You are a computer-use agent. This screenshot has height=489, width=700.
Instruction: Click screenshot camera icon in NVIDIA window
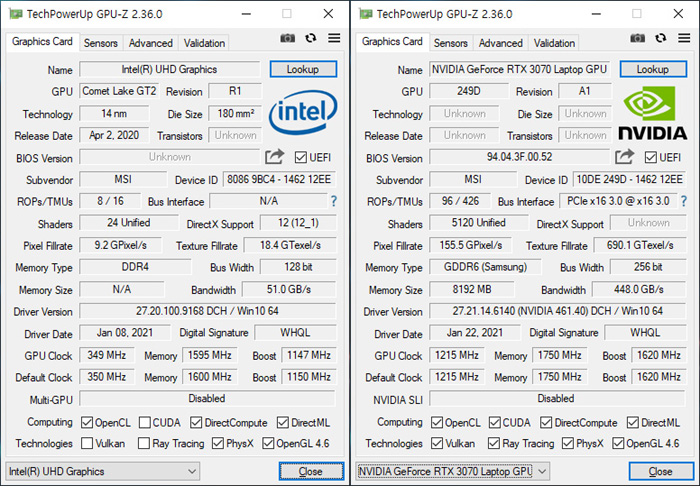(x=638, y=38)
